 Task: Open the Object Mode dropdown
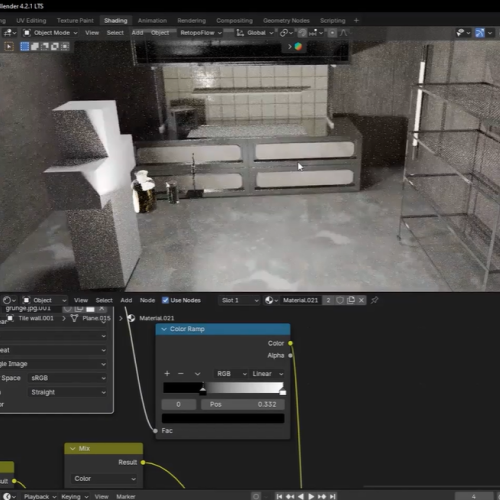[x=50, y=33]
